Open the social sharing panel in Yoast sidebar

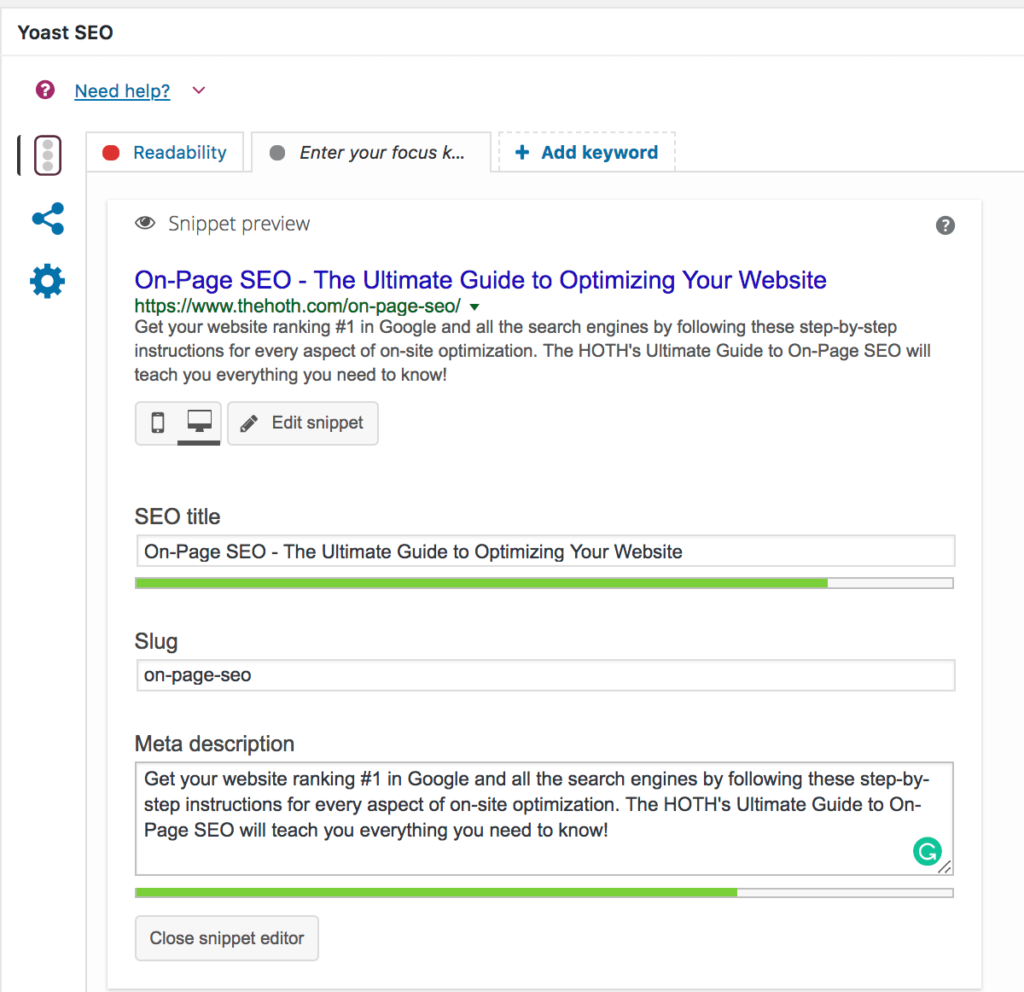47,219
